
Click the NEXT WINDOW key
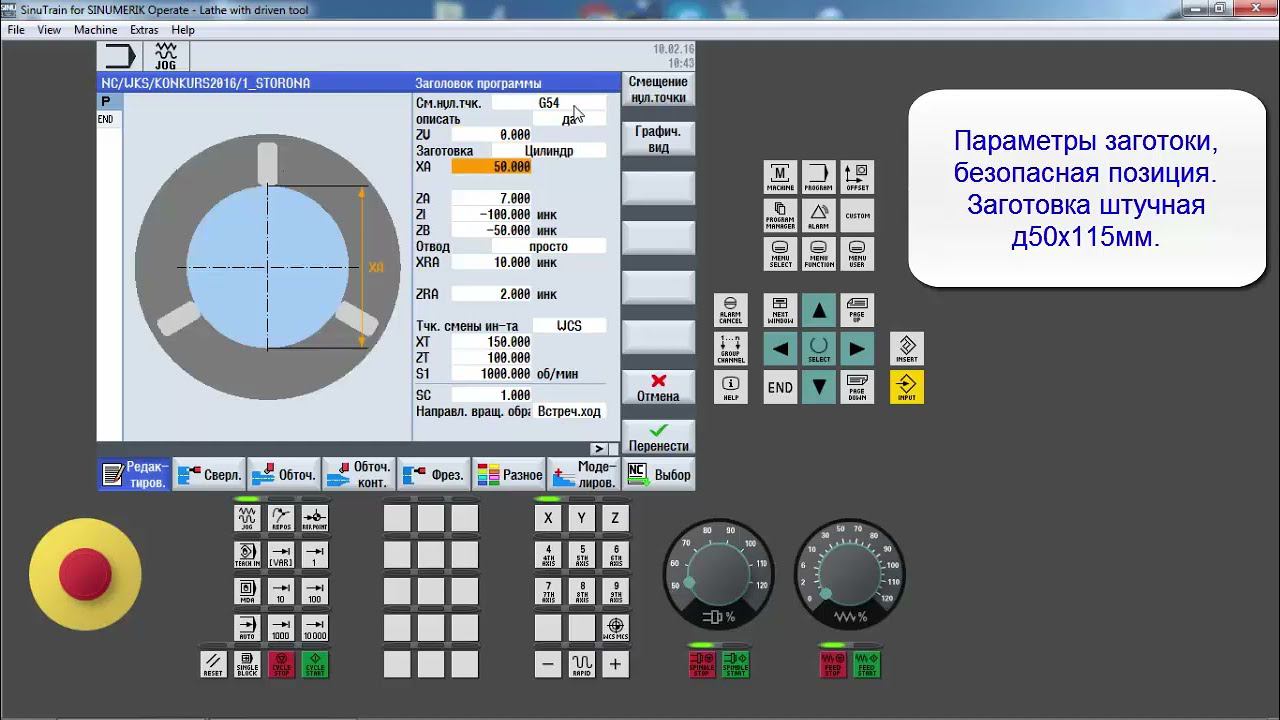[x=780, y=310]
